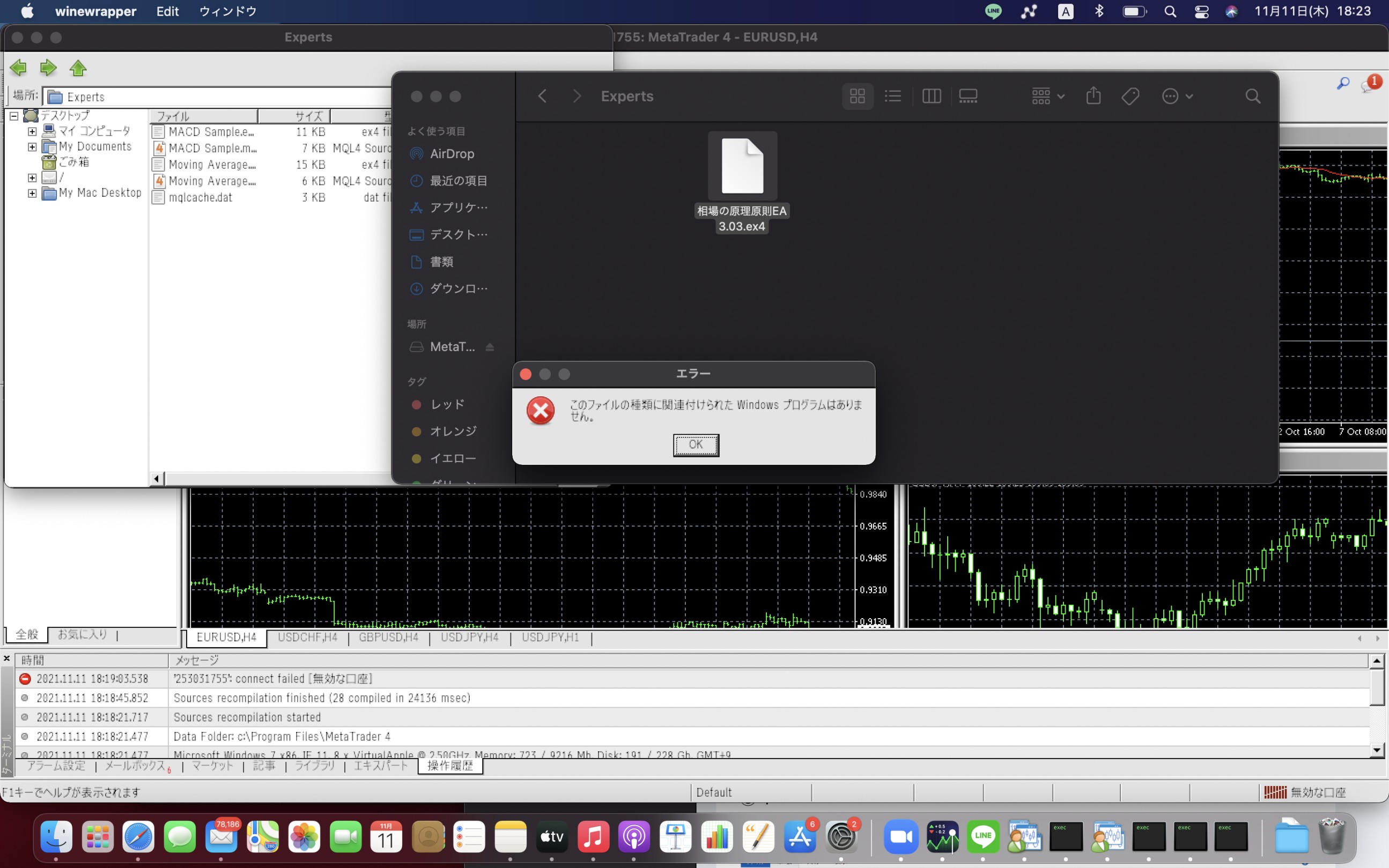Open Safari from the Dock

138,837
